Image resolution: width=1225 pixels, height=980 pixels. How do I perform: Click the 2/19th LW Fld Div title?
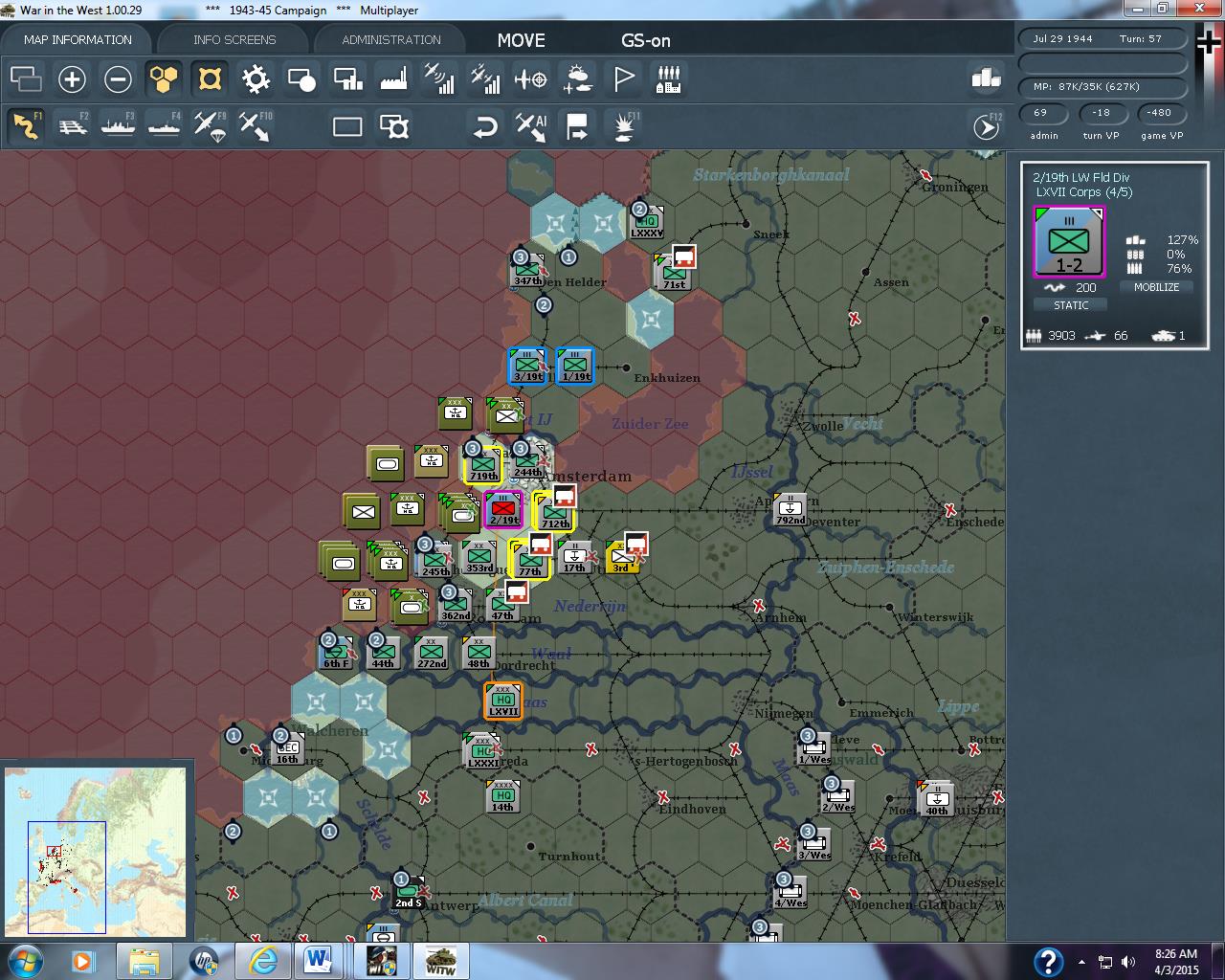coord(1081,177)
